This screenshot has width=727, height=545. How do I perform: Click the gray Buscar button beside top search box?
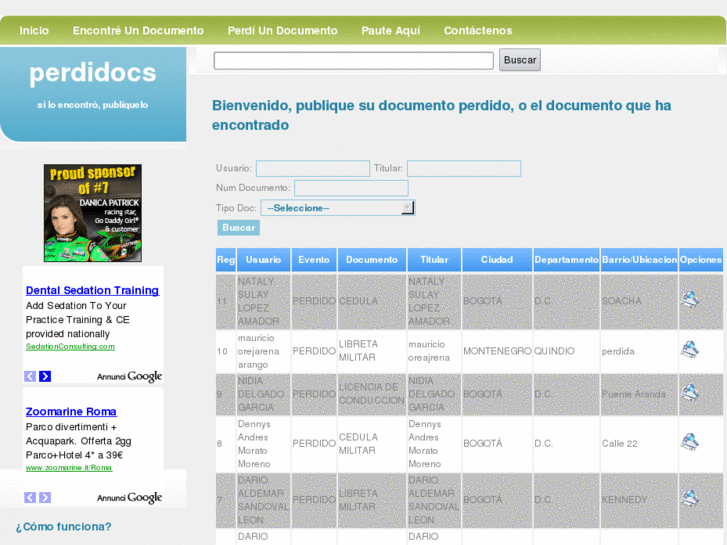(520, 60)
